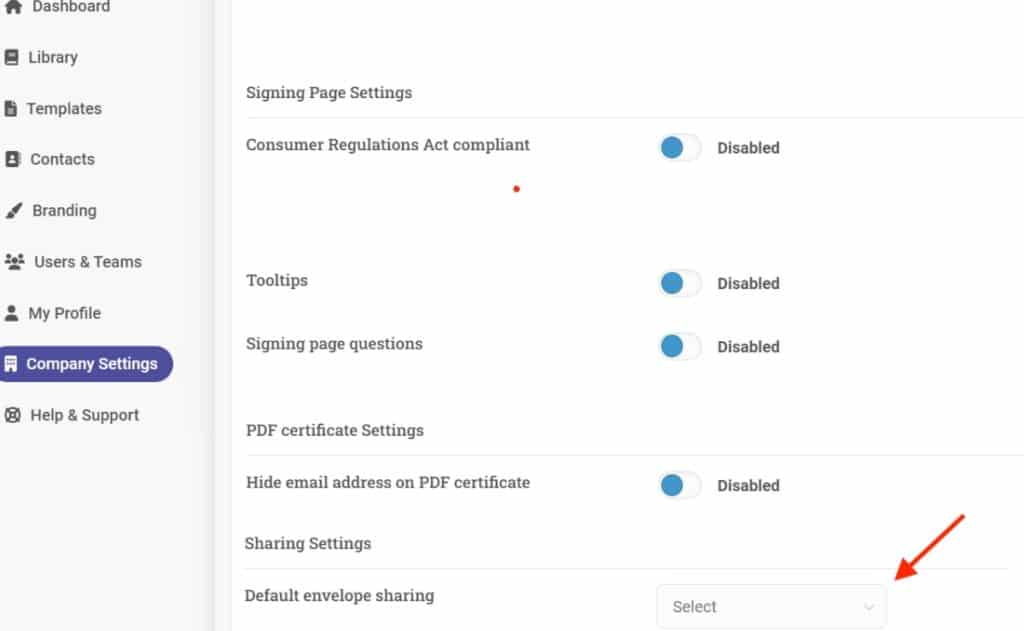Enable signing page questions
The height and width of the screenshot is (631, 1024).
(679, 347)
